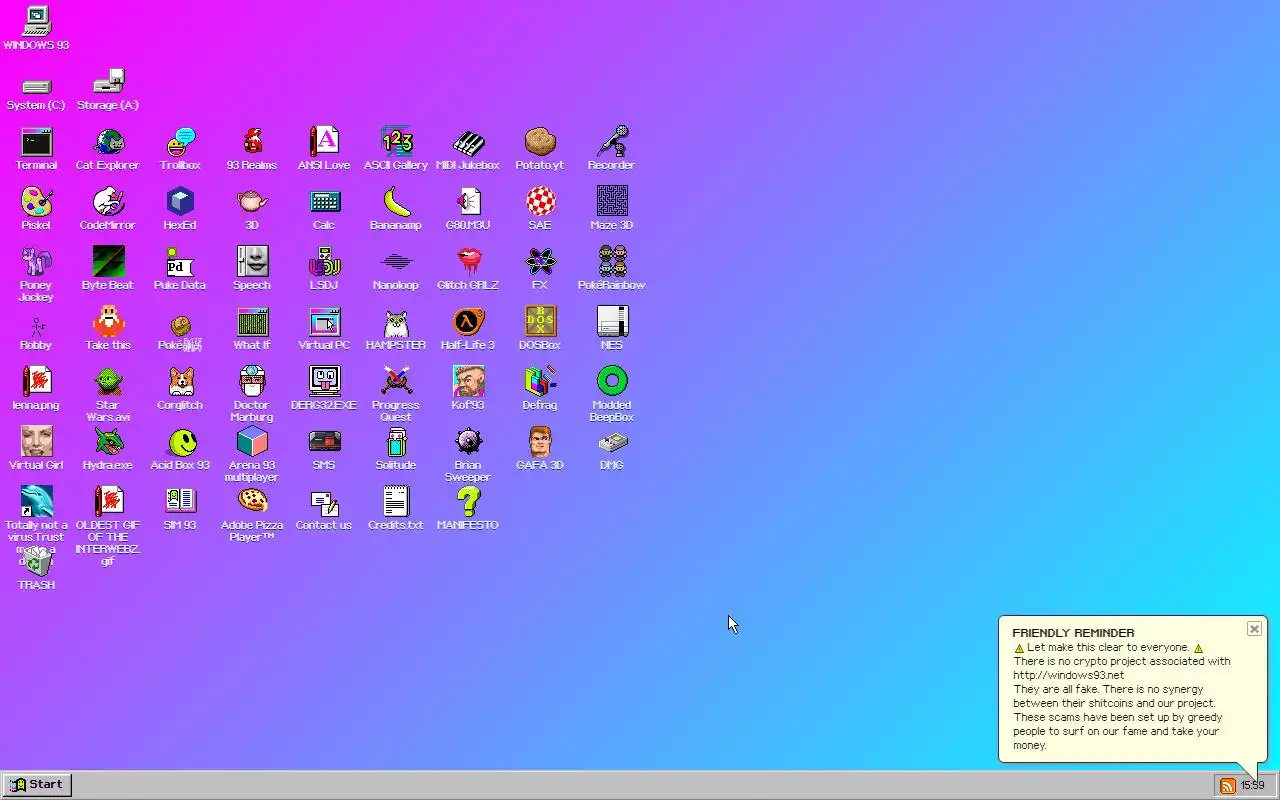The image size is (1280, 800).
Task: Open DOSBox icon
Action: tap(540, 322)
